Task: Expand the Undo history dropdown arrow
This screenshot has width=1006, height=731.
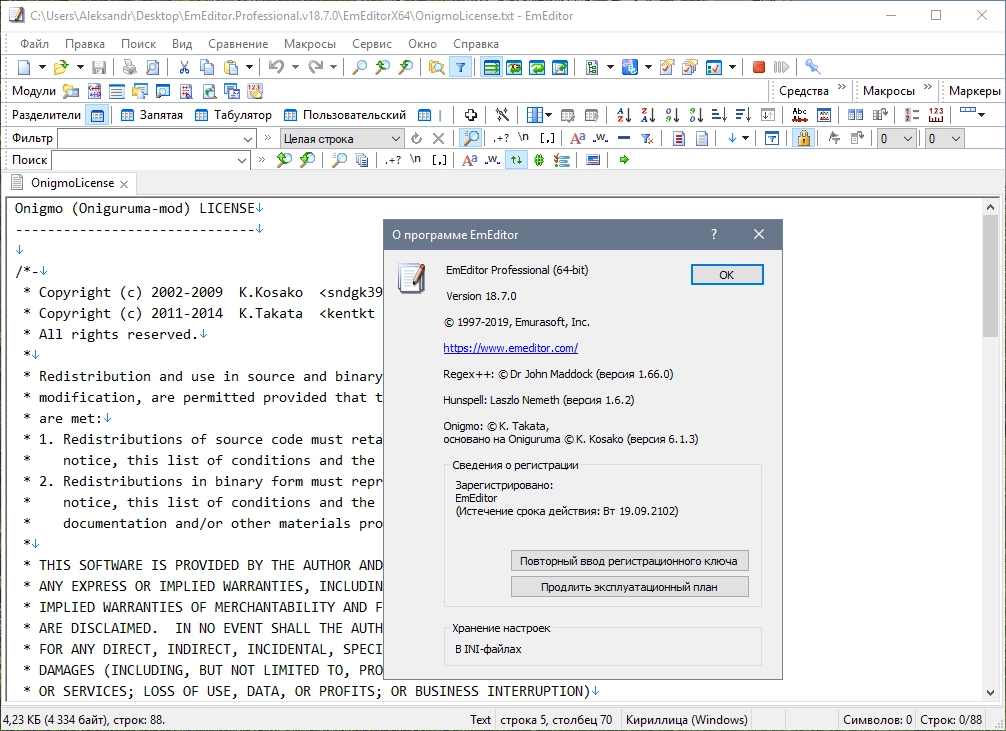Action: [x=295, y=67]
